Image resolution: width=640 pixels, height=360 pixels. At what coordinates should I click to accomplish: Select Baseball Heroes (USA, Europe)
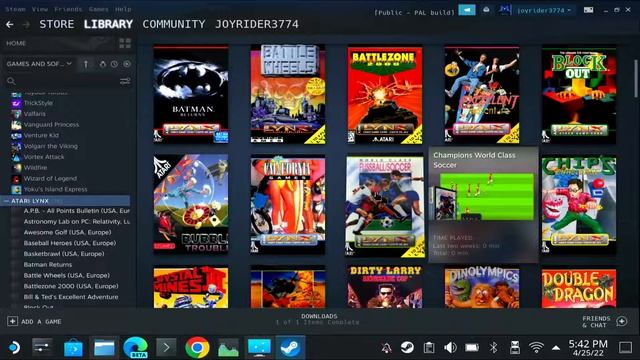tap(70, 243)
